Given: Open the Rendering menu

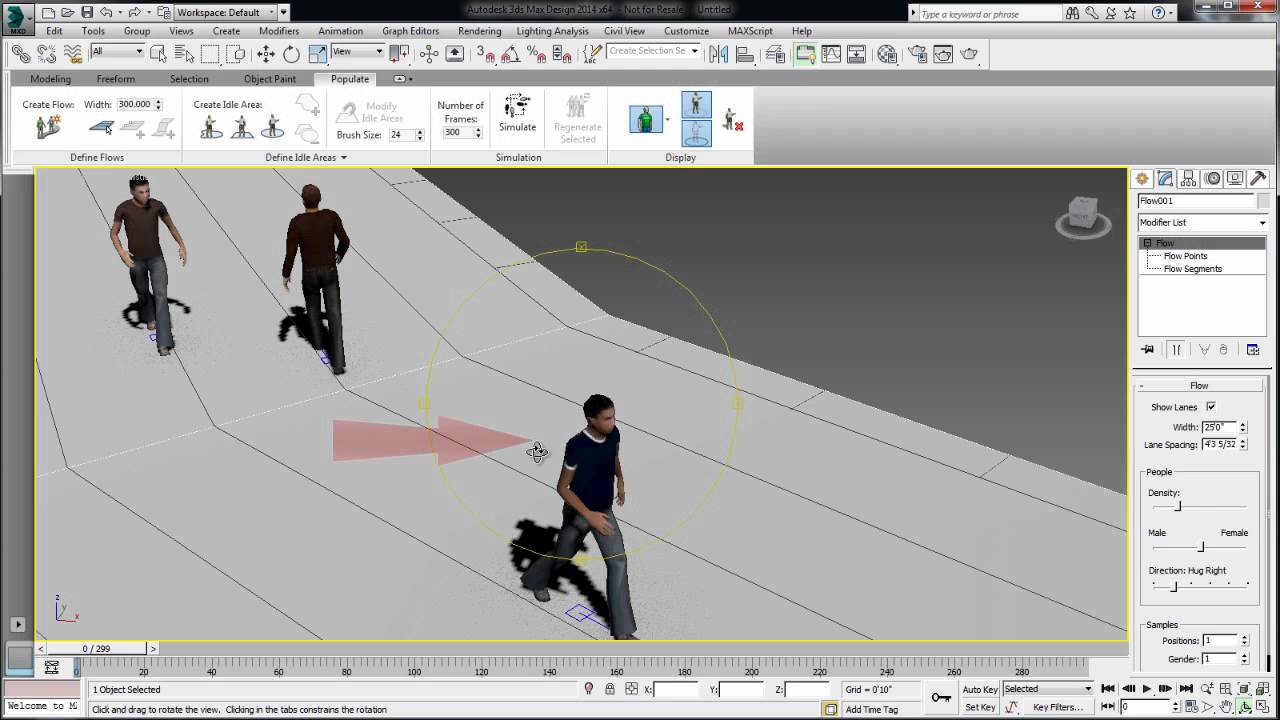Looking at the screenshot, I should pos(479,31).
